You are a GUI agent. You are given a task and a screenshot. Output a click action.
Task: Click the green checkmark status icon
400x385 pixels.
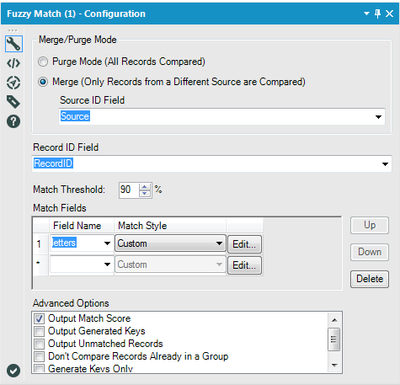(x=13, y=370)
